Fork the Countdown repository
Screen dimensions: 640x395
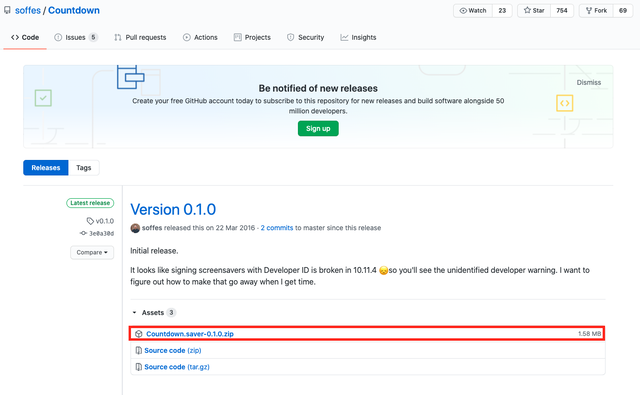[596, 11]
